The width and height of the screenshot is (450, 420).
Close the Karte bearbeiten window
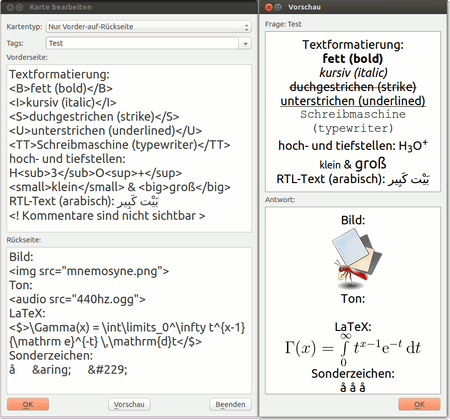coord(10,7)
